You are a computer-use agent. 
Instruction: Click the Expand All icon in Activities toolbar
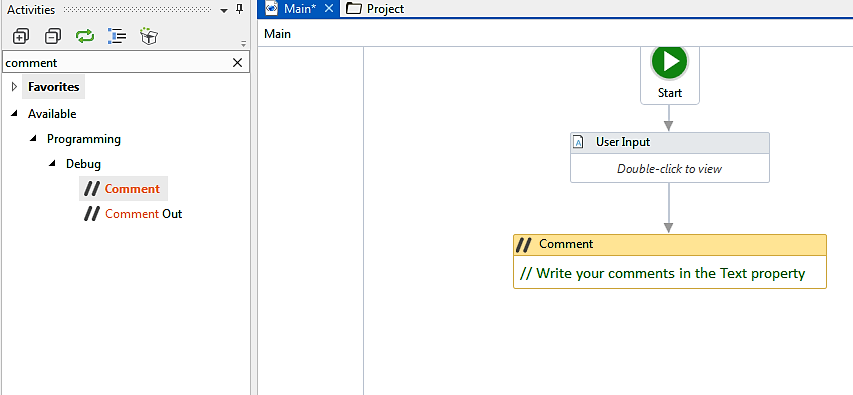(20, 36)
